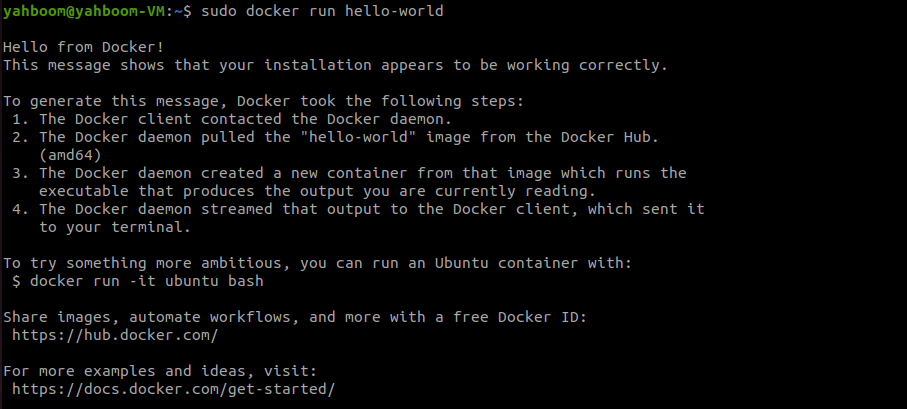Click the 'sudo docker run hello-world' command
This screenshot has height=409, width=907.
(x=322, y=11)
